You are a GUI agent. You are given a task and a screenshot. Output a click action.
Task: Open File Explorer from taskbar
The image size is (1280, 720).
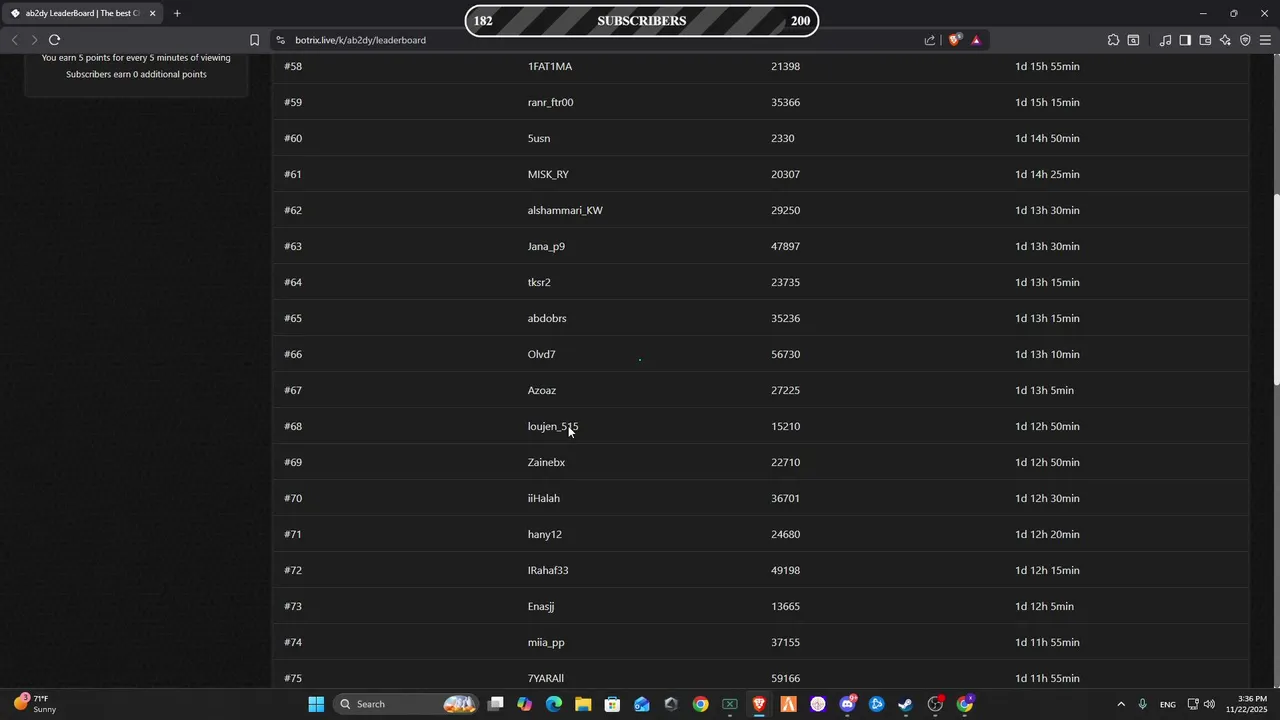point(583,704)
